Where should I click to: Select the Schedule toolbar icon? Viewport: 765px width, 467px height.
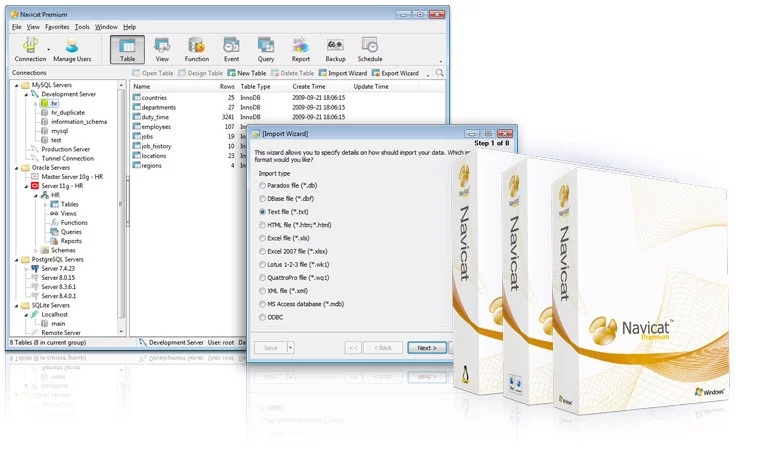pos(370,49)
